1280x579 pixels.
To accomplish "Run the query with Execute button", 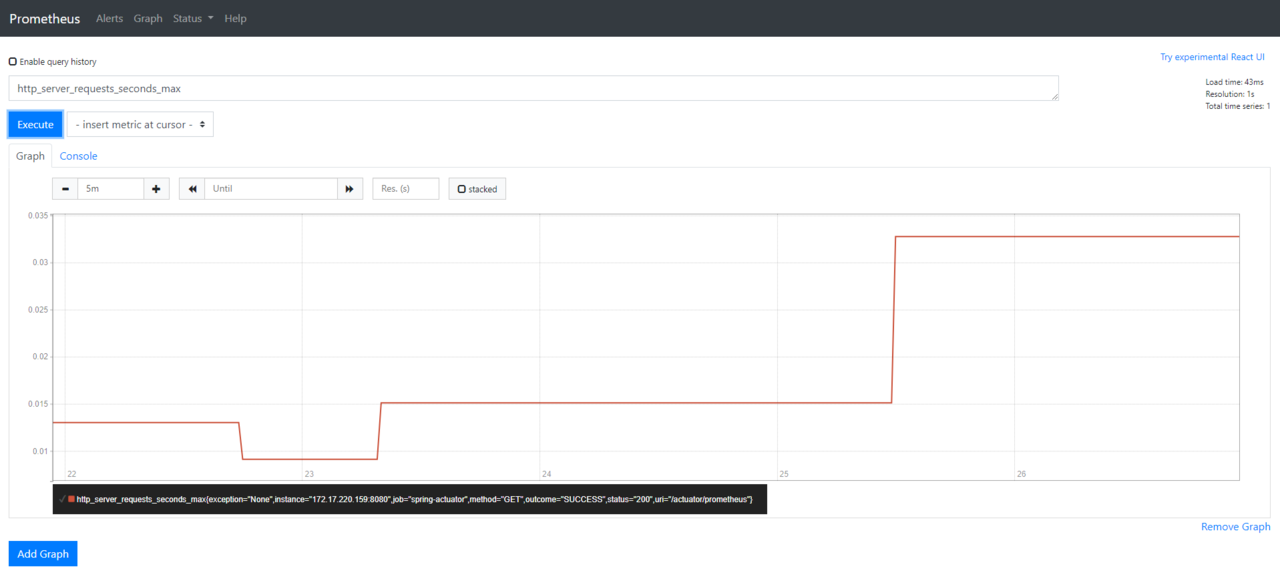I will [x=35, y=125].
